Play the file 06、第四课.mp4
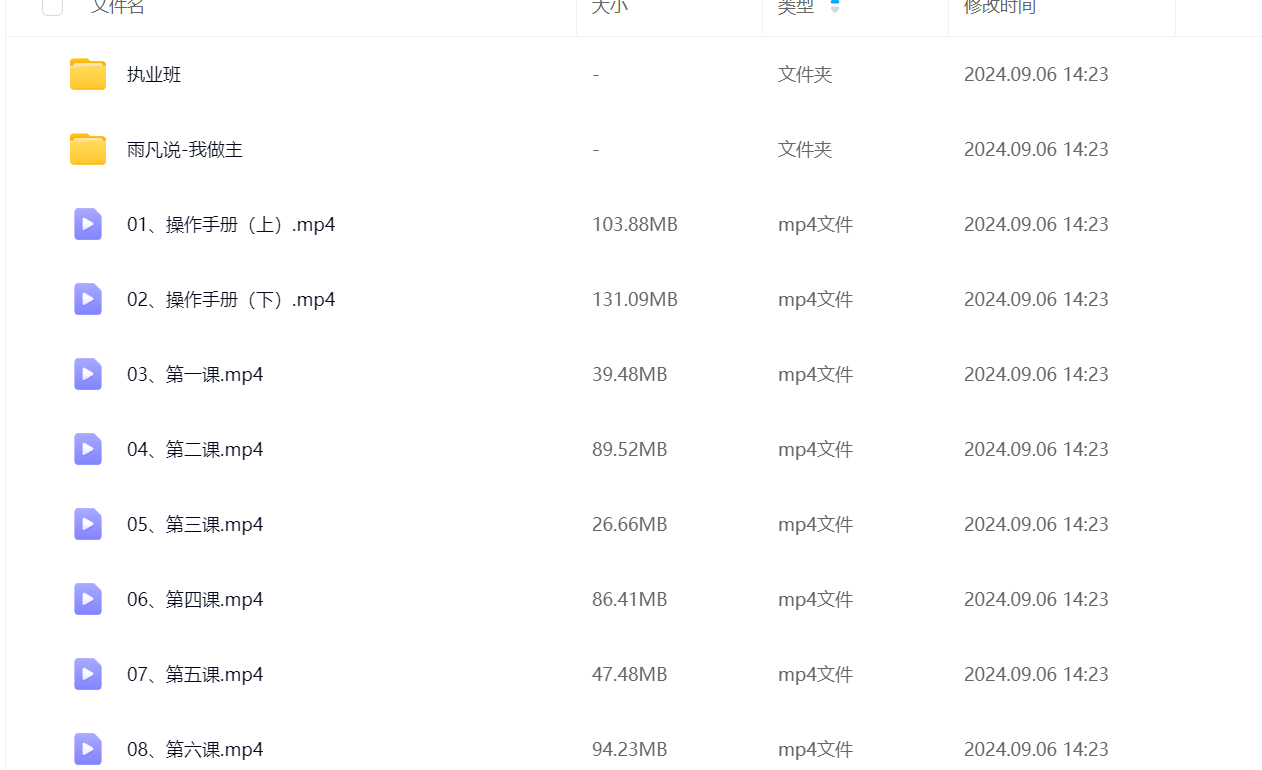 click(x=195, y=599)
